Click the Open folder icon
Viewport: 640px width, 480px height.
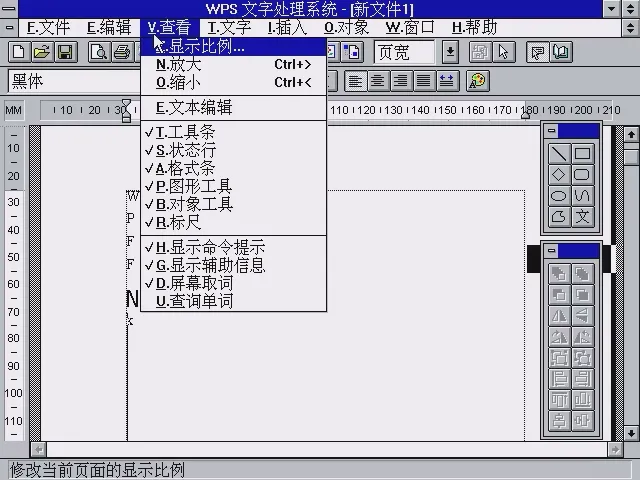pyautogui.click(x=42, y=52)
